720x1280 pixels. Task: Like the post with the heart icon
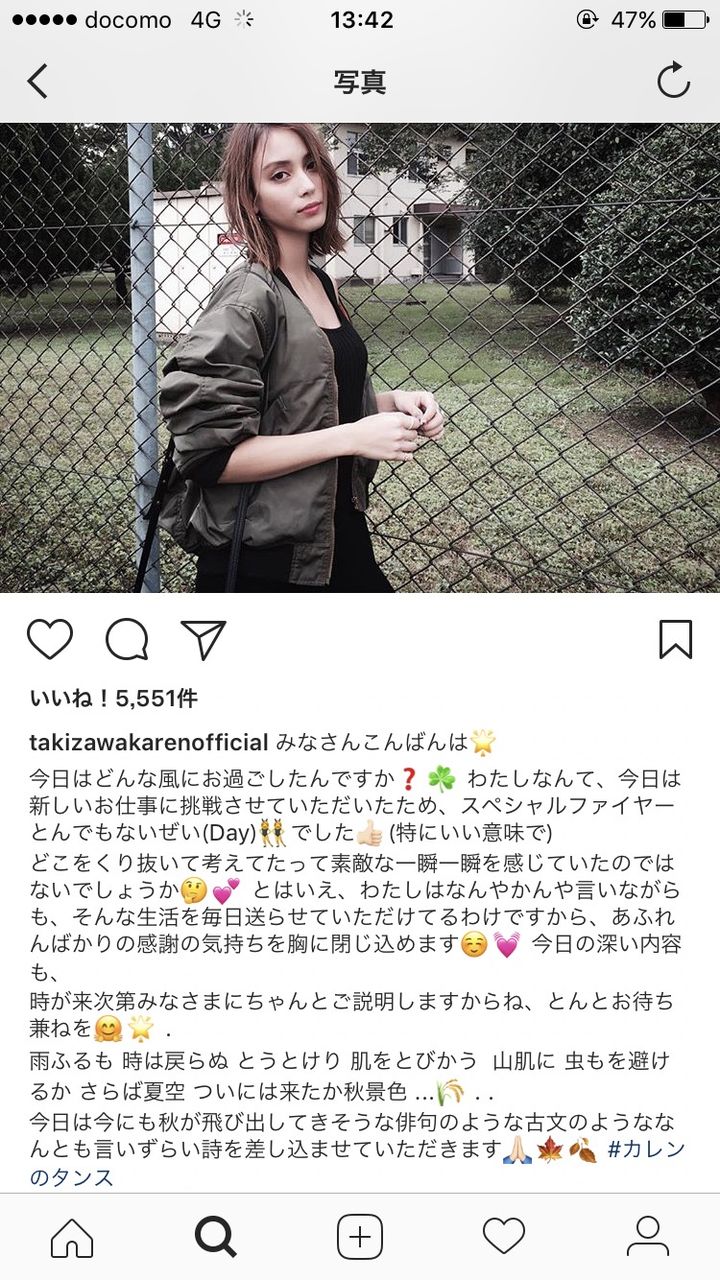[x=50, y=639]
